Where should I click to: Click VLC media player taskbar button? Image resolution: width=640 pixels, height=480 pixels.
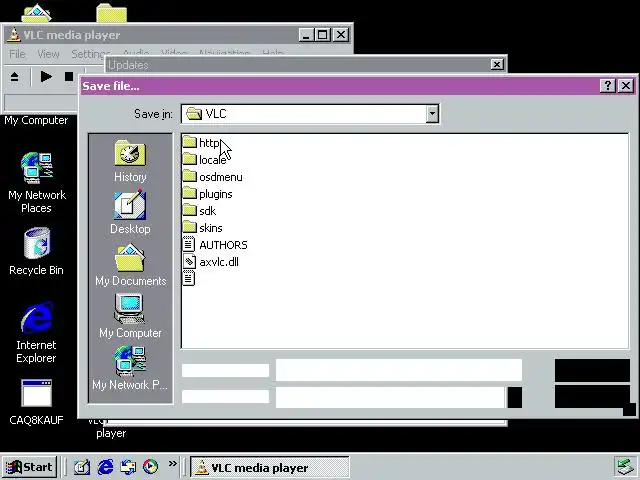(270, 467)
